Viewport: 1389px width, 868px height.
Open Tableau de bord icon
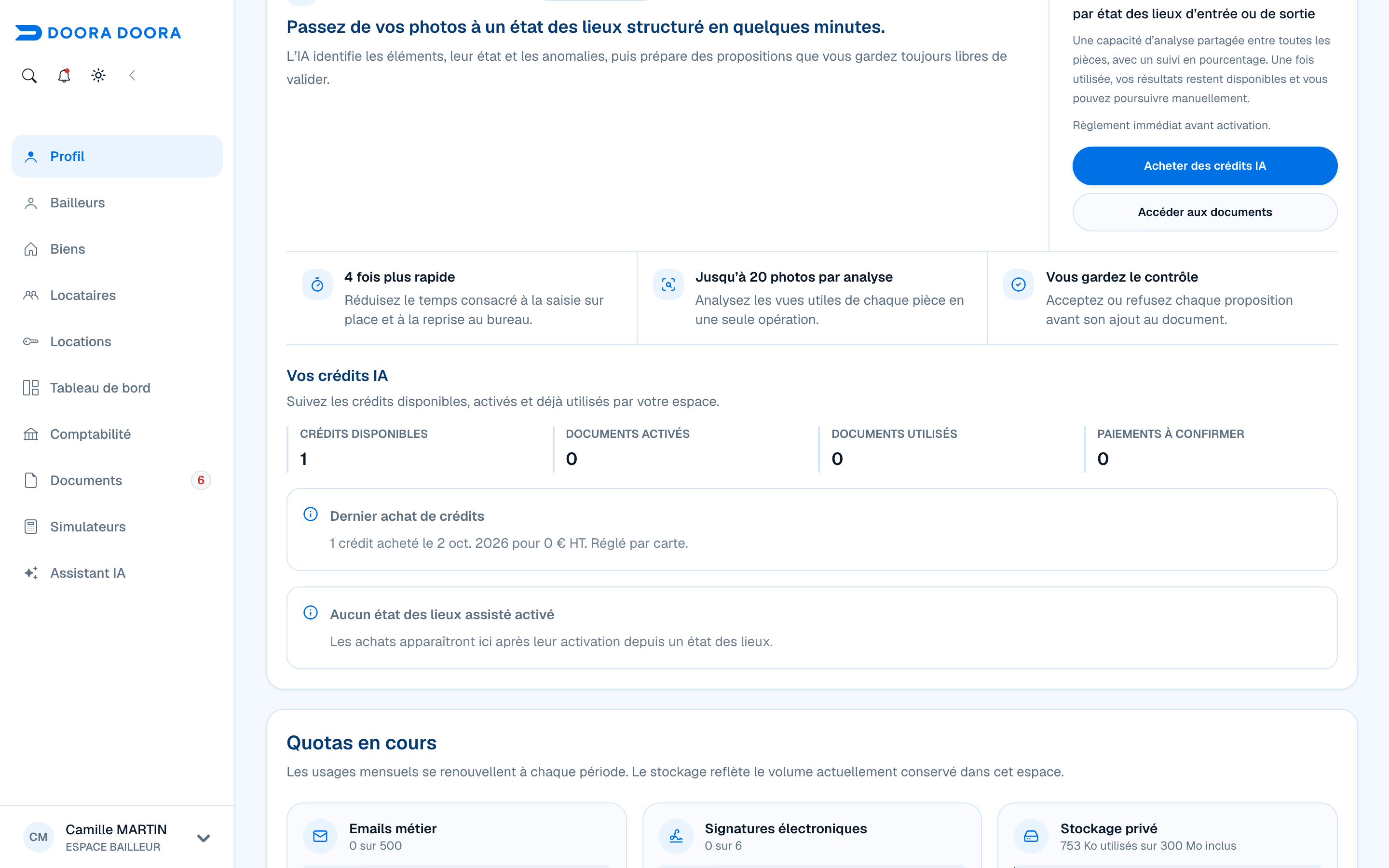tap(31, 388)
